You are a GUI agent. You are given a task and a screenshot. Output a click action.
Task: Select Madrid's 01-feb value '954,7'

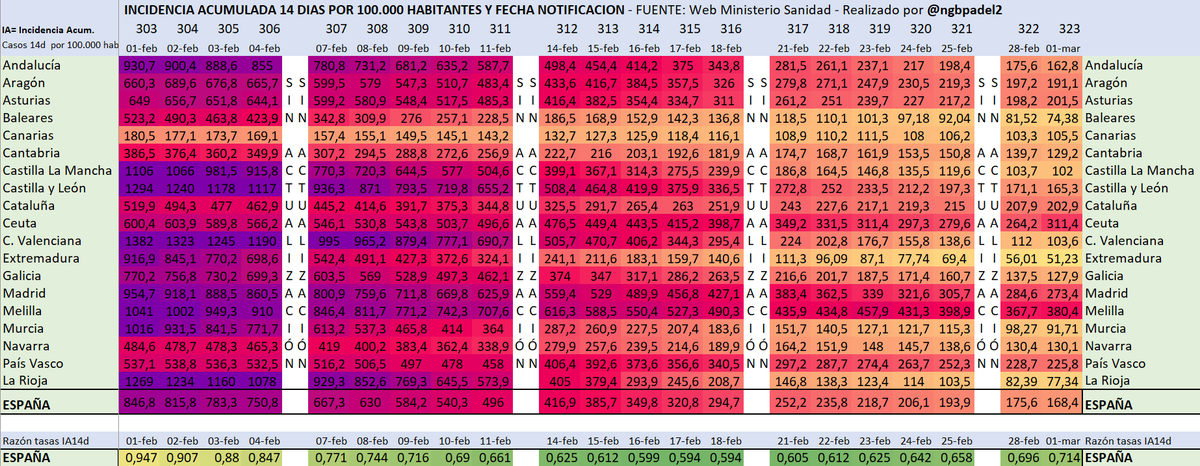[140, 294]
